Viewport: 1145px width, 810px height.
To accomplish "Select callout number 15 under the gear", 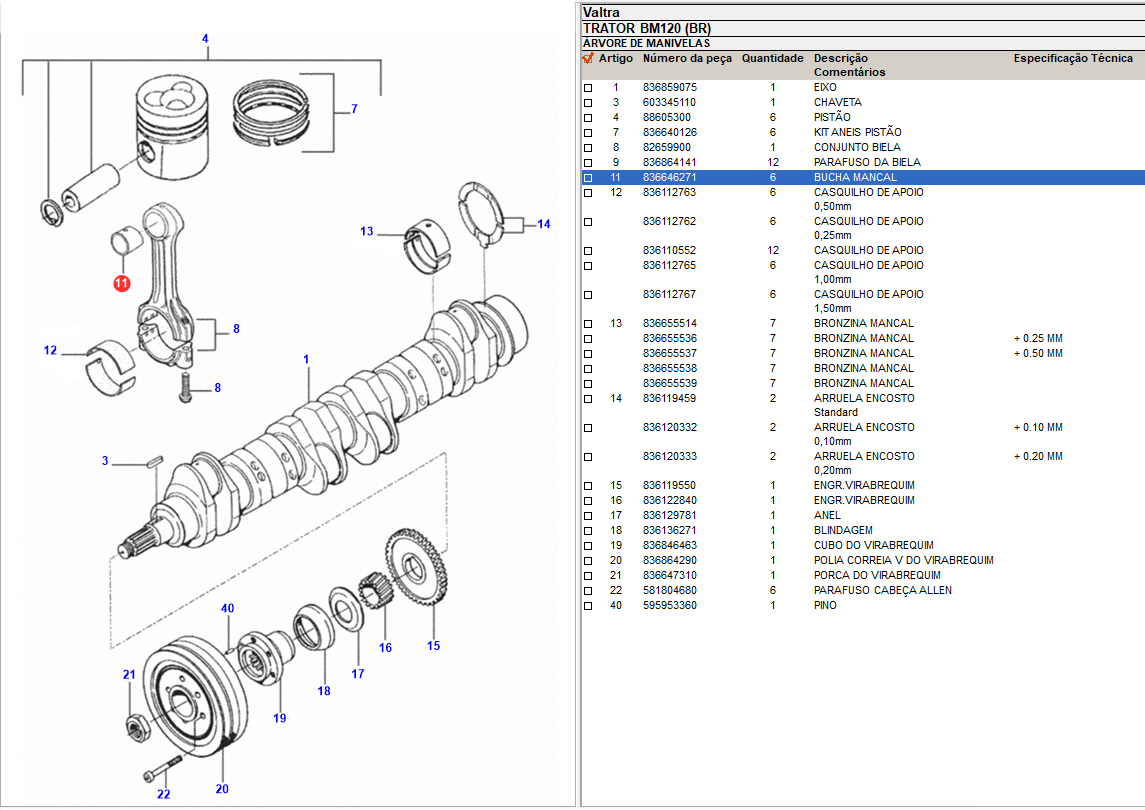I will [433, 645].
